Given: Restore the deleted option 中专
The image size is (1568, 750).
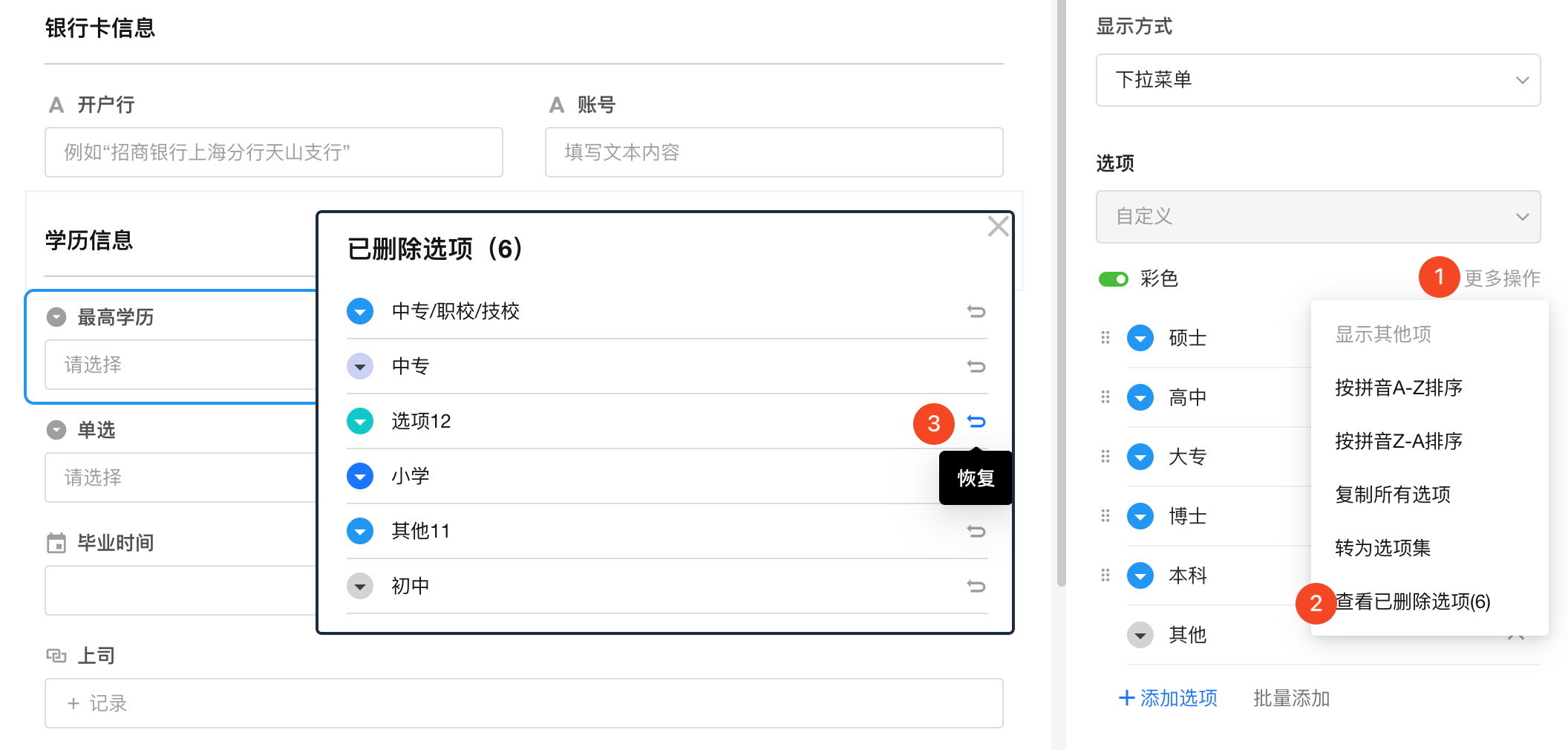Looking at the screenshot, I should pyautogui.click(x=976, y=367).
